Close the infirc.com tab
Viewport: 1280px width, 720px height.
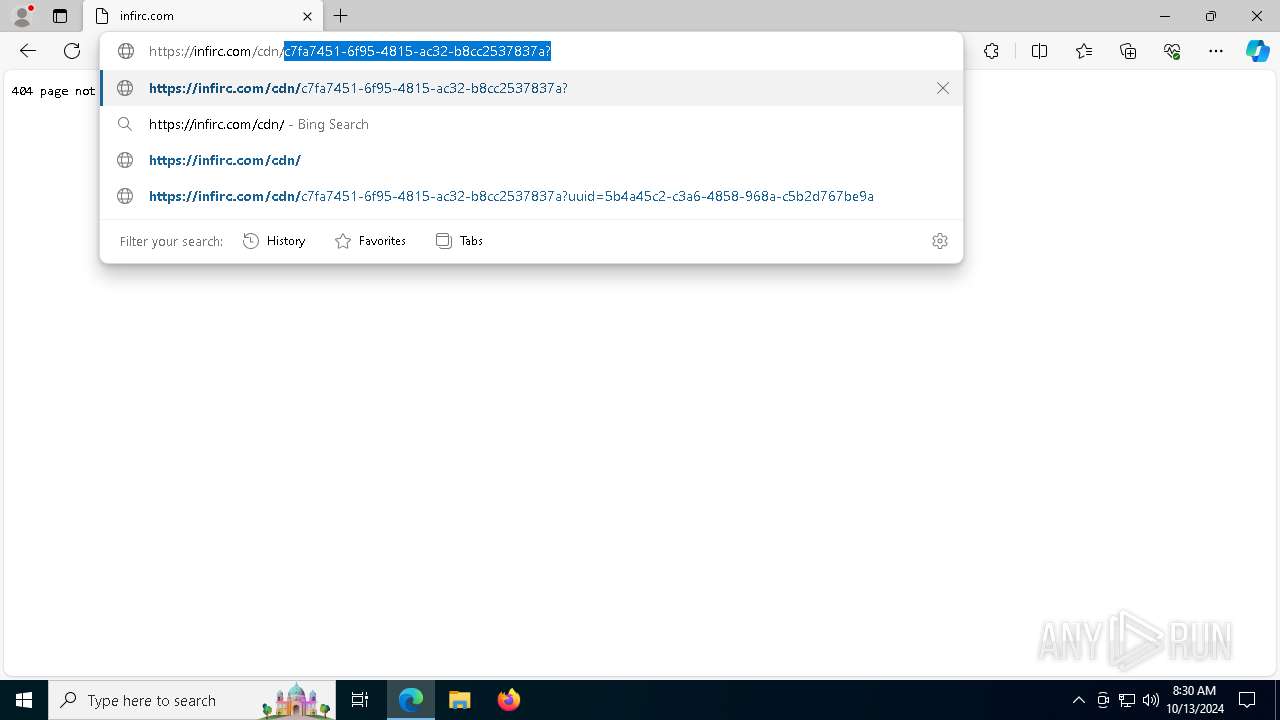click(x=307, y=16)
